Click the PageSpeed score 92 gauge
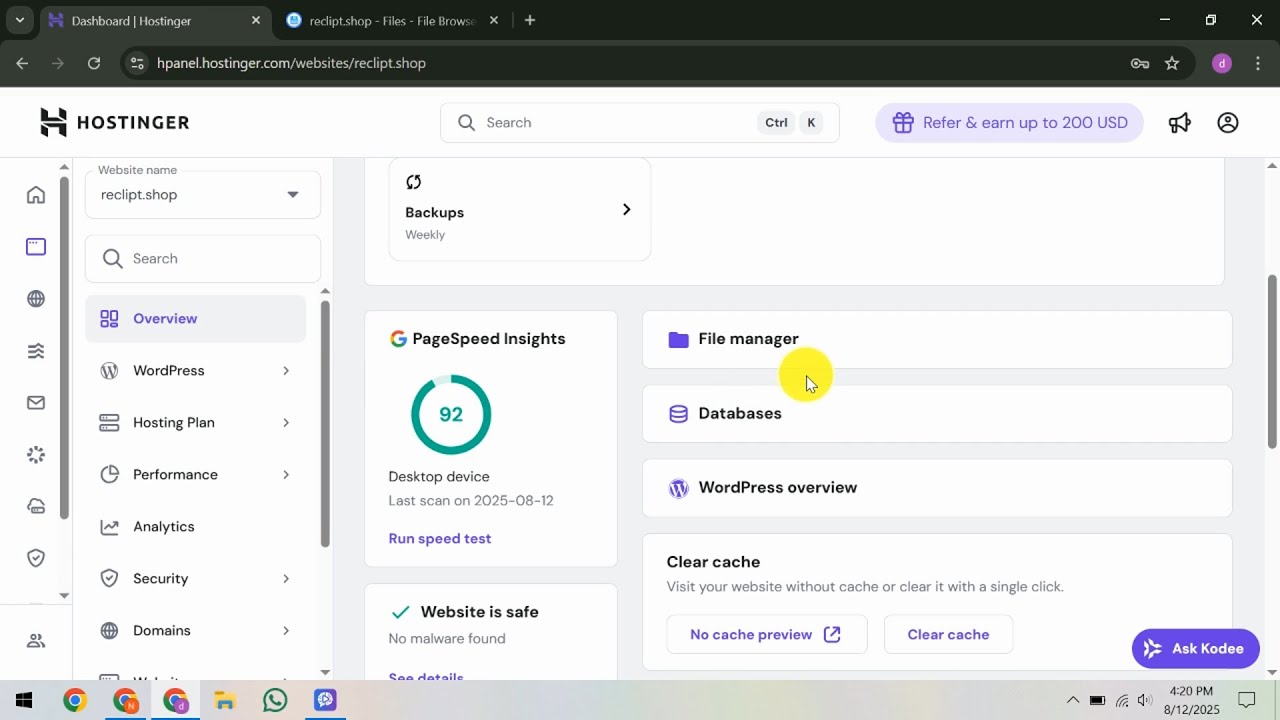 tap(451, 414)
